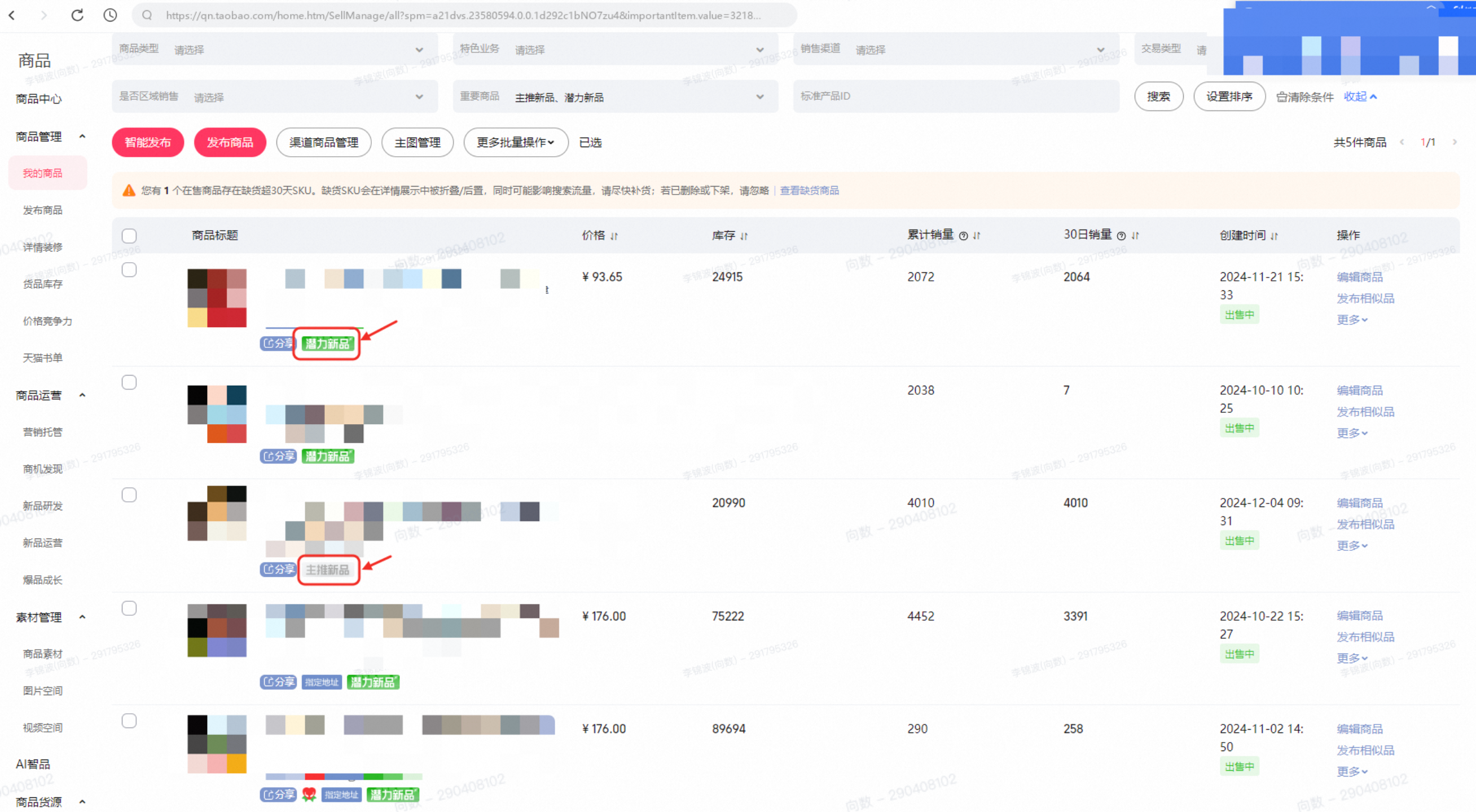
Task: Click 指定地址 tag on 89694 stock product
Action: (x=341, y=795)
